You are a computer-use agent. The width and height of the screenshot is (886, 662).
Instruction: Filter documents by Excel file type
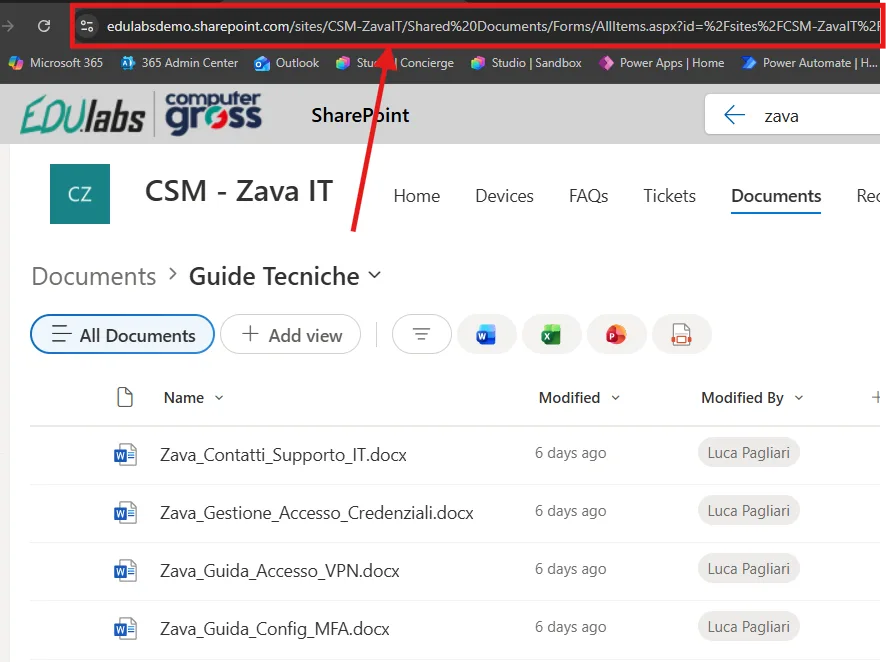(551, 335)
